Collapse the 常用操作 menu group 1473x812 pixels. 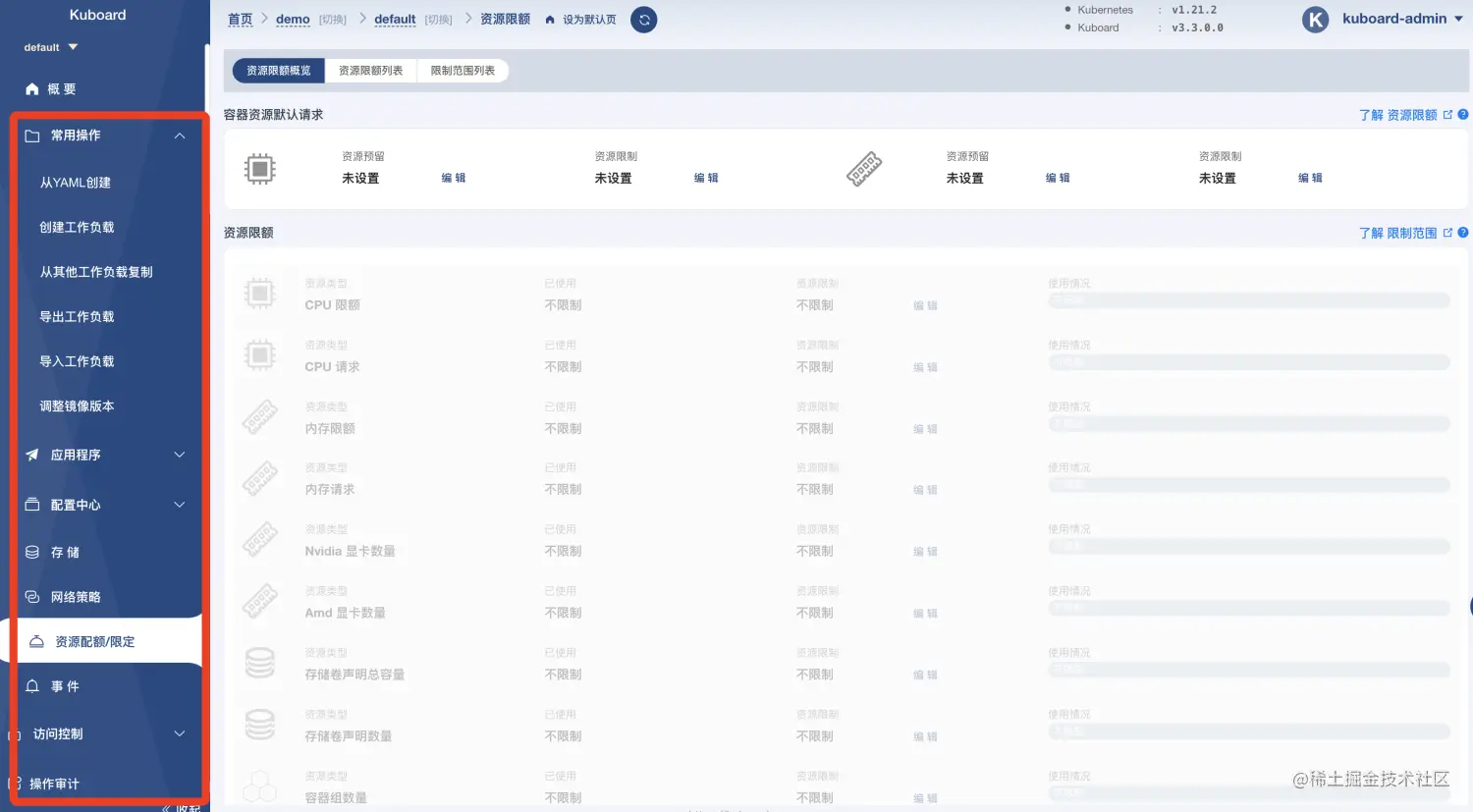coord(180,135)
